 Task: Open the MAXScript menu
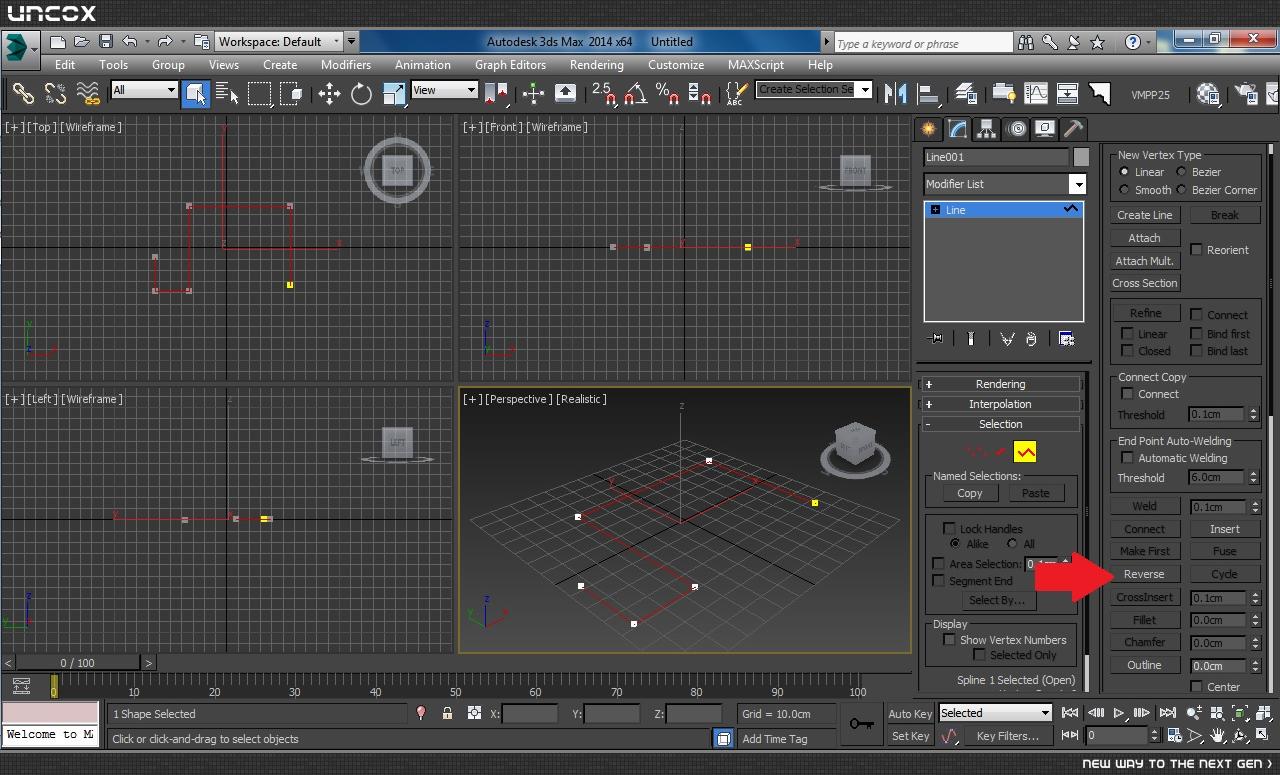click(x=756, y=65)
